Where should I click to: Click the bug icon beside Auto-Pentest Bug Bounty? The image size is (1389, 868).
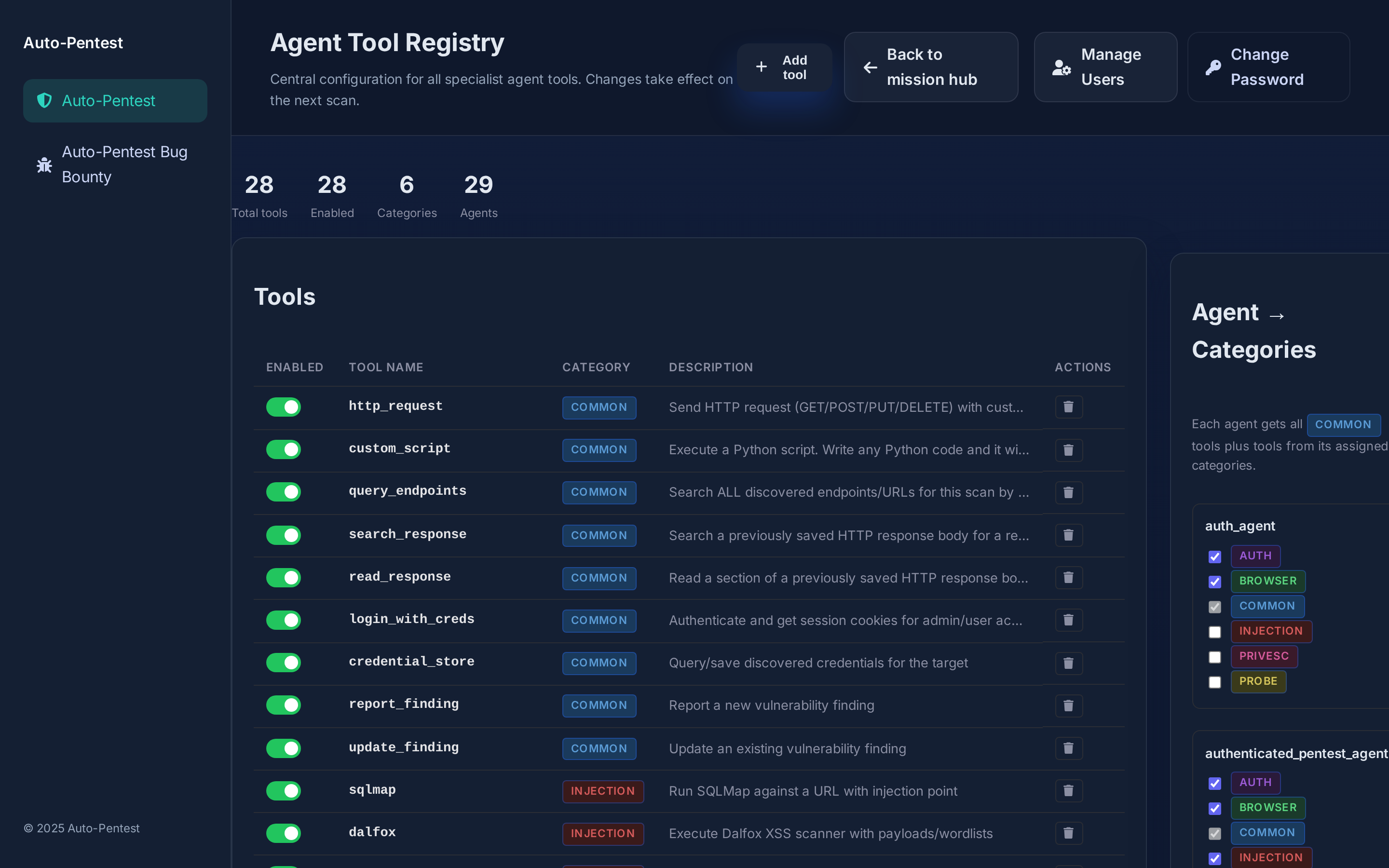[44, 165]
